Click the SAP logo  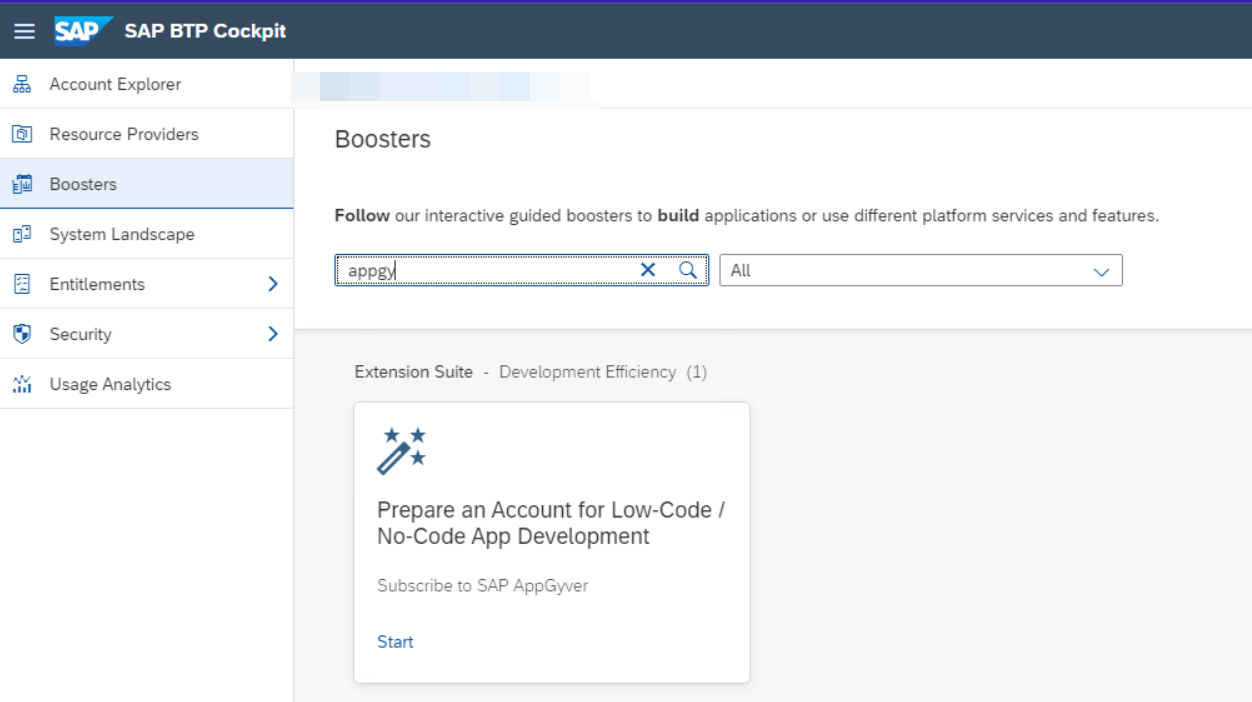(x=83, y=31)
